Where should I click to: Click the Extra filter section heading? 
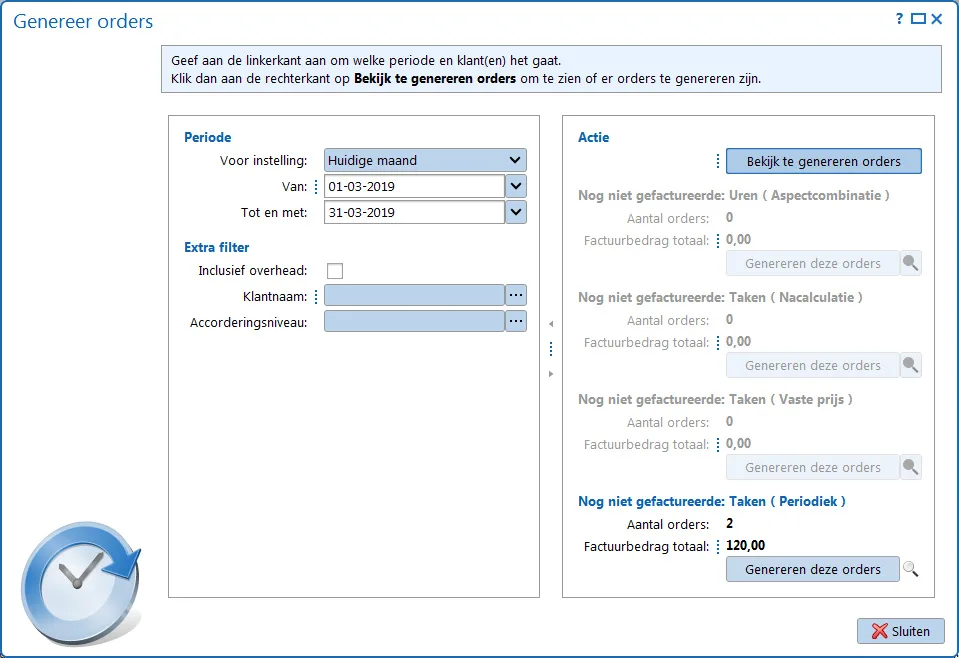(x=217, y=247)
